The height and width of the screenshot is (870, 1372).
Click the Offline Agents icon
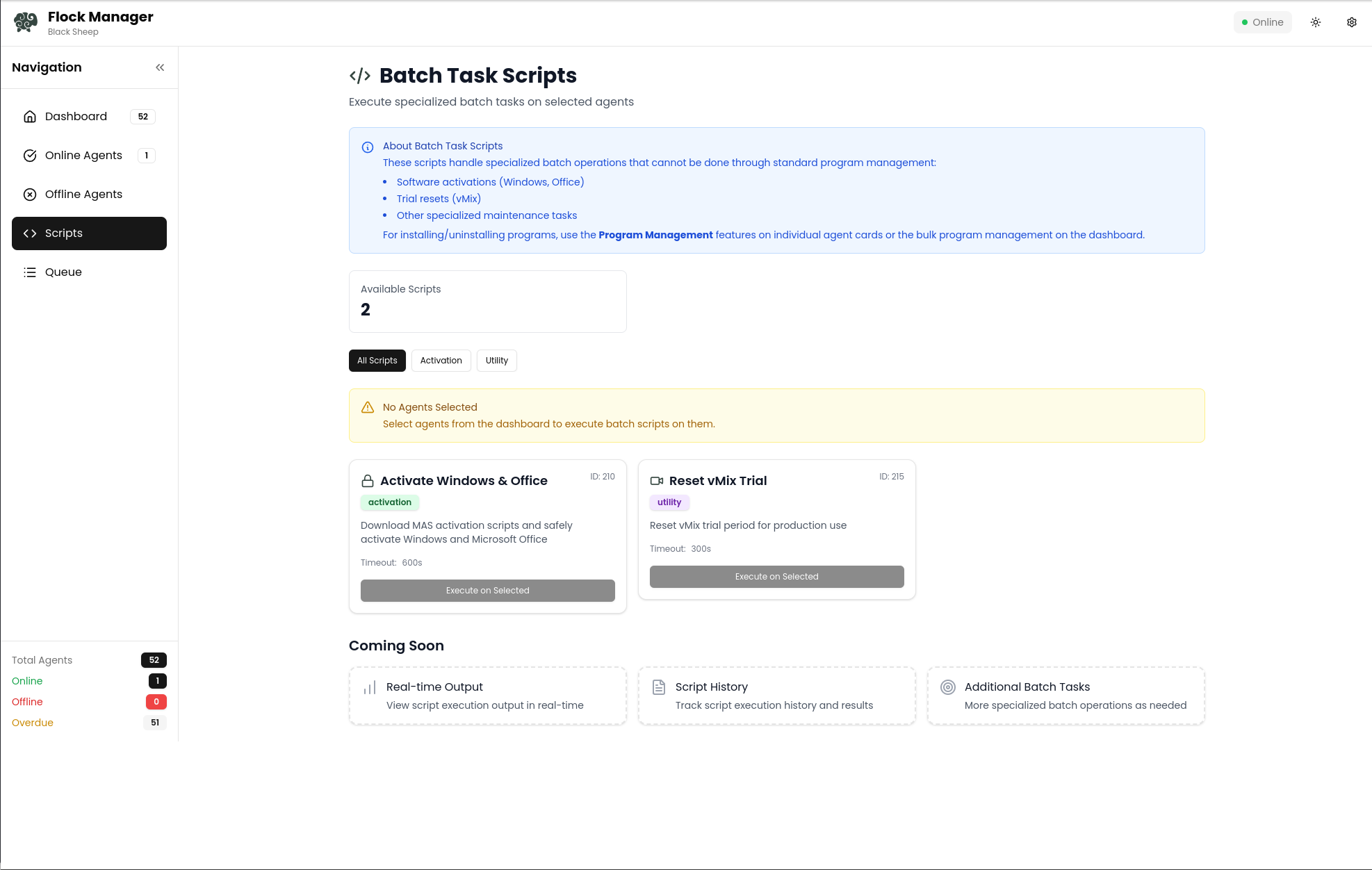pyautogui.click(x=30, y=195)
